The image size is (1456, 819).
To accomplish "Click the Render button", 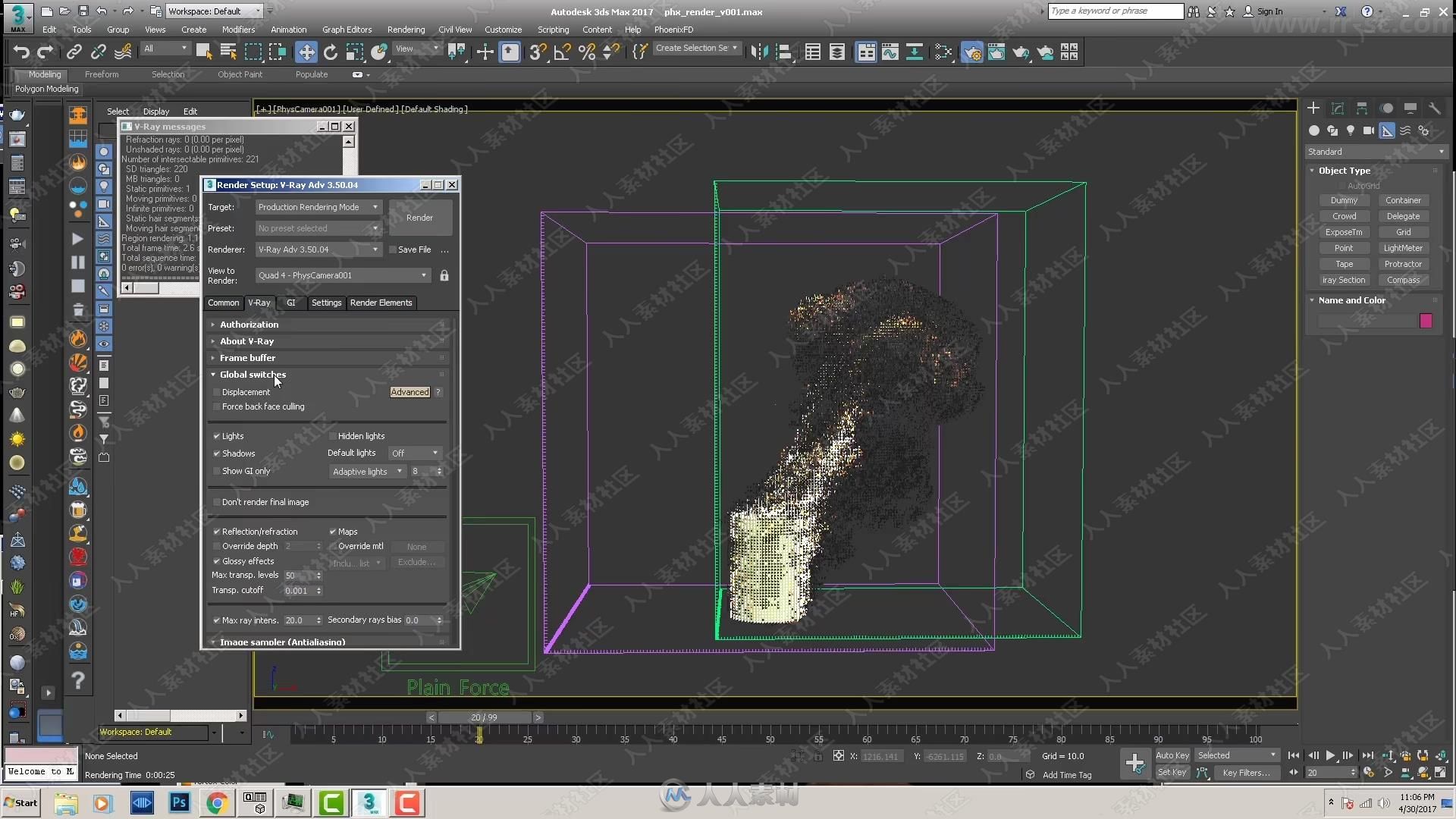I will (419, 217).
